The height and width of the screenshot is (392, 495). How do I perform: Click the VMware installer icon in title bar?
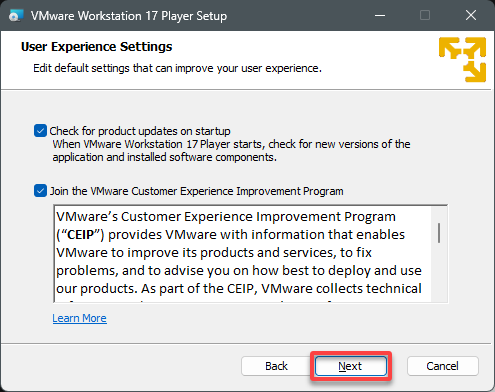(x=16, y=15)
